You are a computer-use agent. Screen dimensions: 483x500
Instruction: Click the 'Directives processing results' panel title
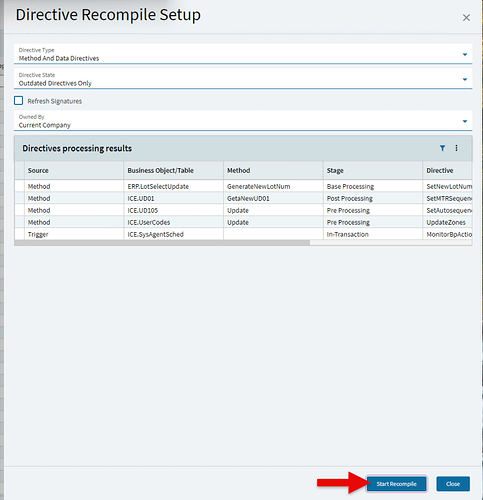click(x=77, y=148)
